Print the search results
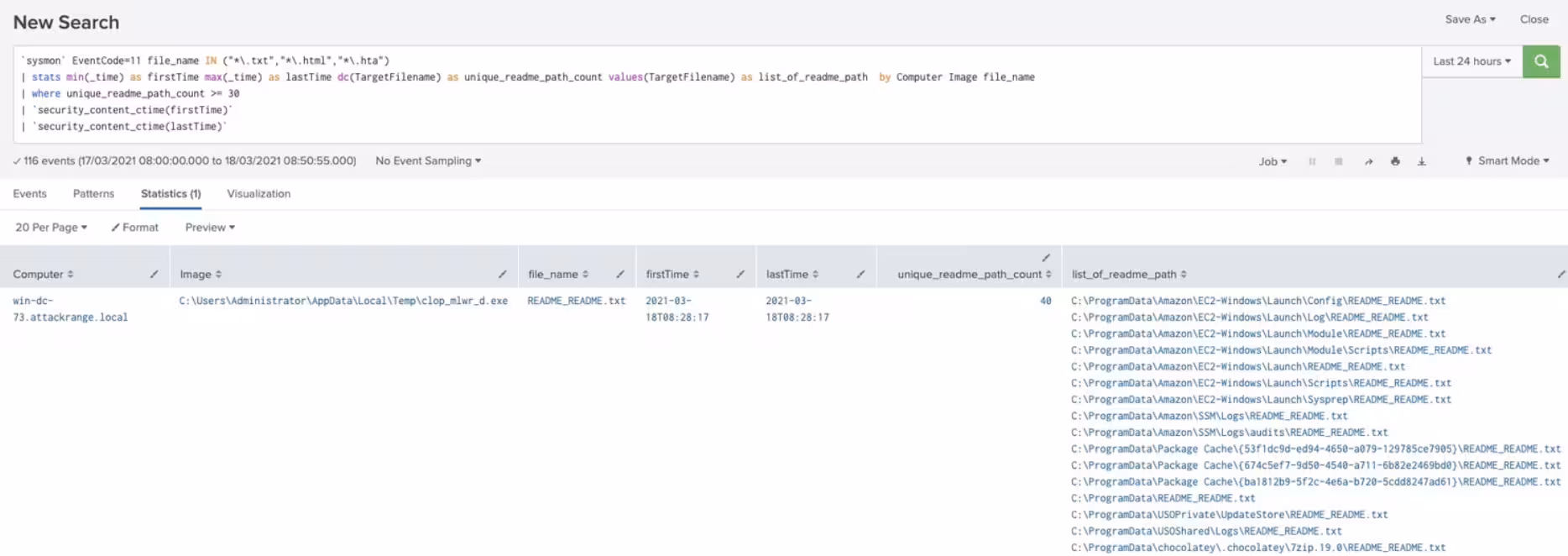Image resolution: width=1568 pixels, height=556 pixels. pos(1395,161)
